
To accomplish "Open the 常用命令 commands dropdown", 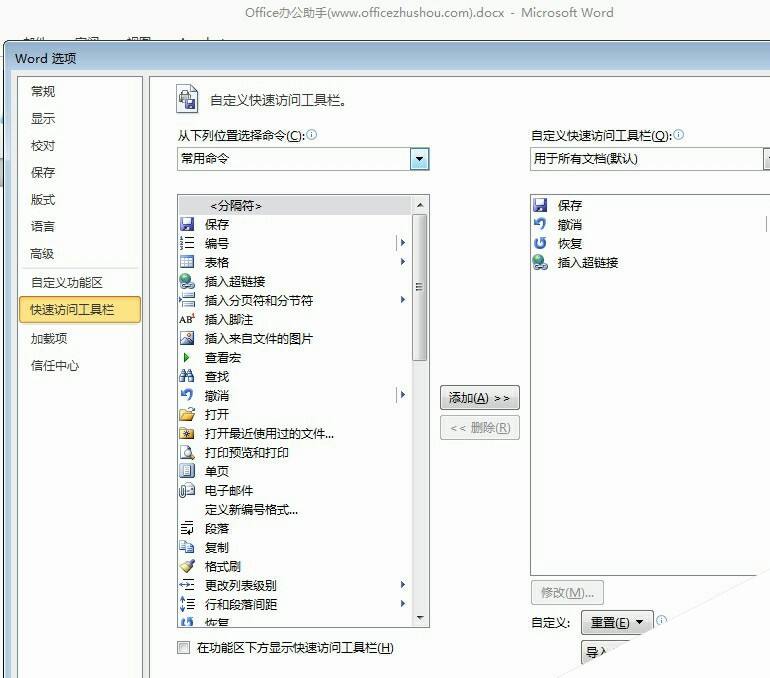I will click(419, 159).
